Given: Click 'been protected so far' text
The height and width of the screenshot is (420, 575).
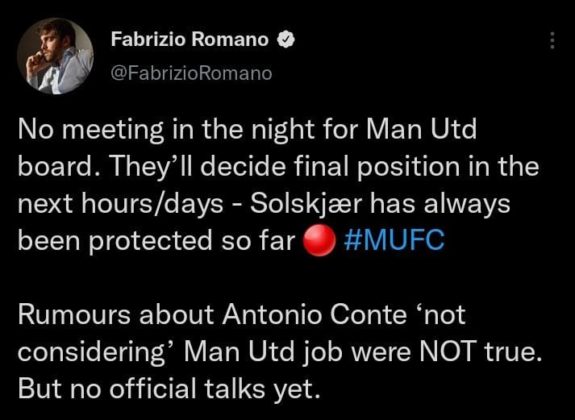Looking at the screenshot, I should point(157,241).
